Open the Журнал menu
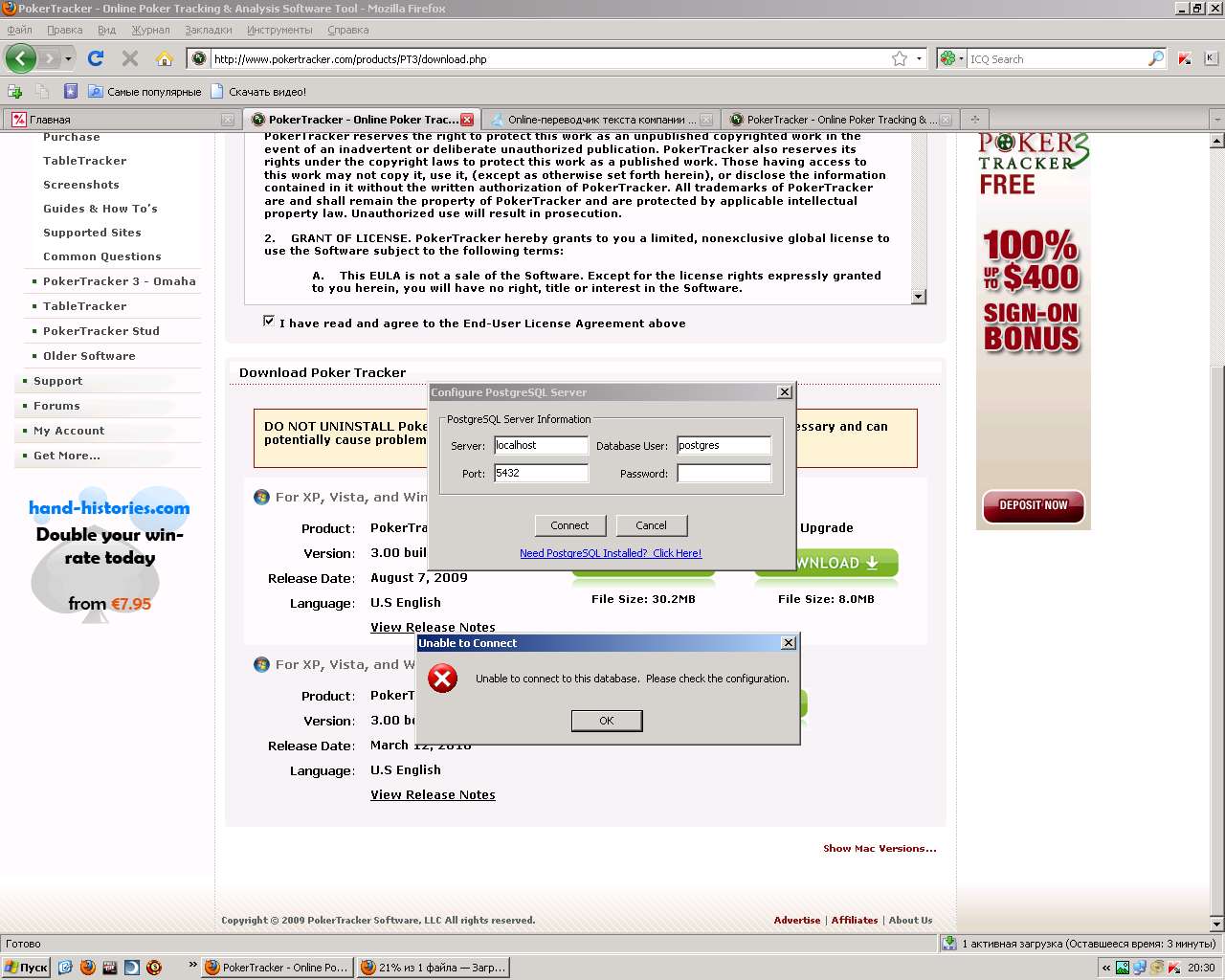The height and width of the screenshot is (980, 1225). point(150,30)
